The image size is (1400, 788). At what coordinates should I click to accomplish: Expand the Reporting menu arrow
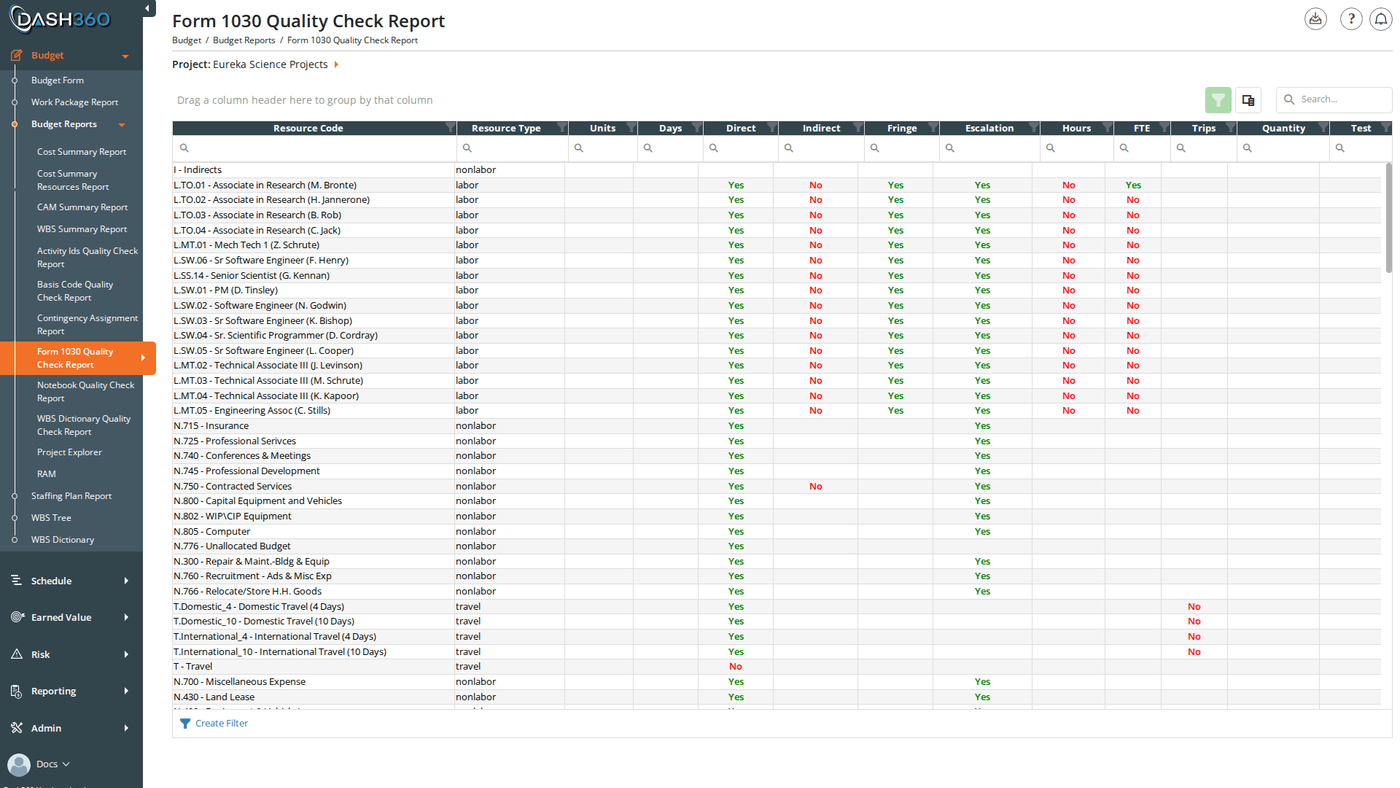(x=126, y=691)
